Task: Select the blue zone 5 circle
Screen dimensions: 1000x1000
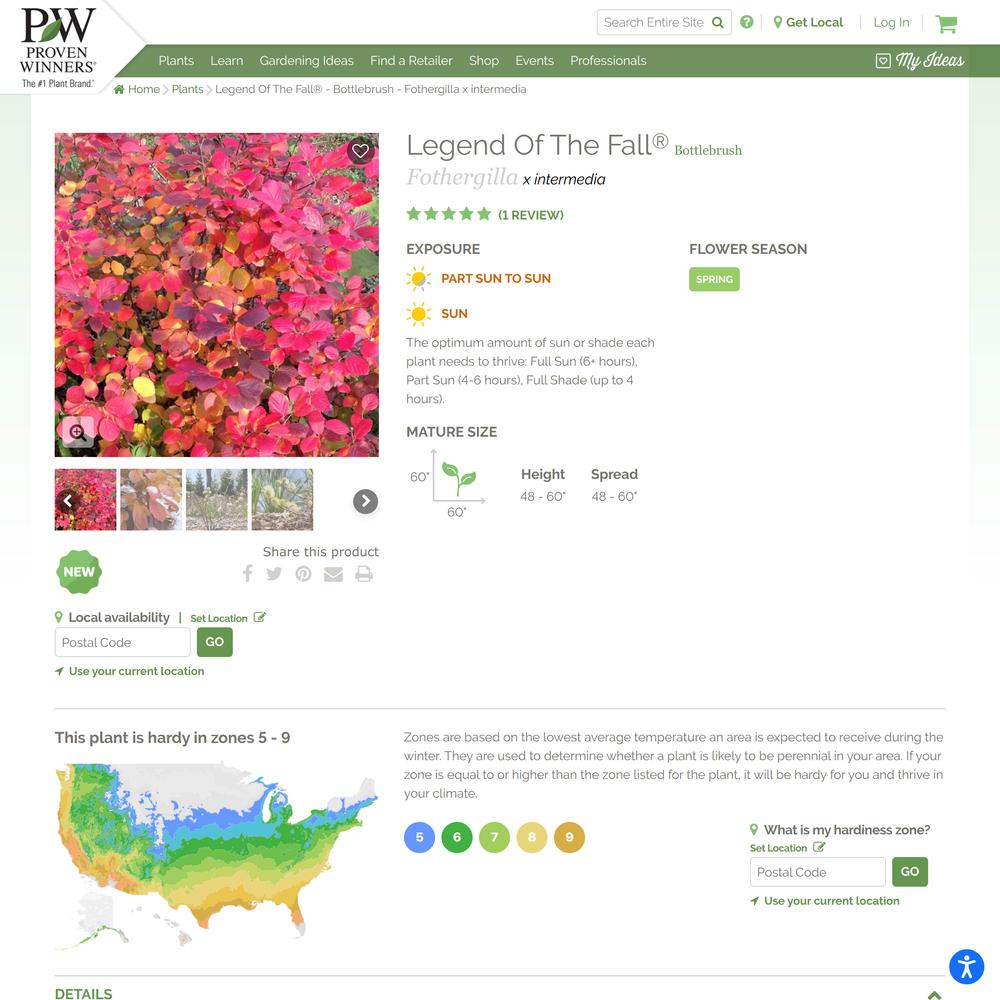Action: tap(420, 837)
